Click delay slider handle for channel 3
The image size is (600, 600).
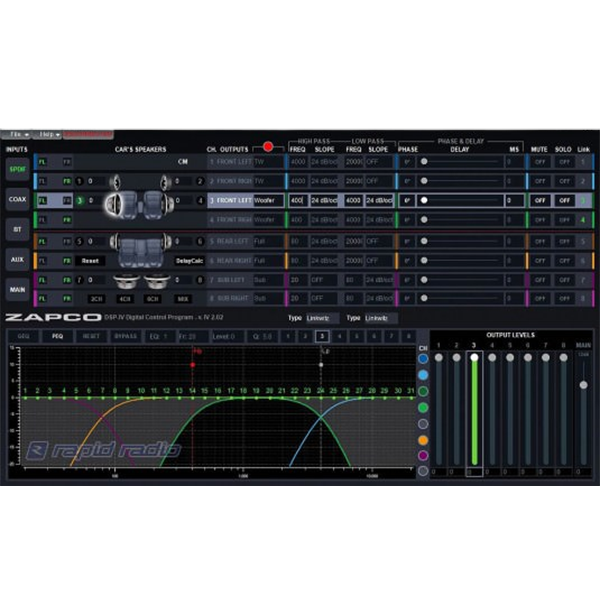(424, 200)
